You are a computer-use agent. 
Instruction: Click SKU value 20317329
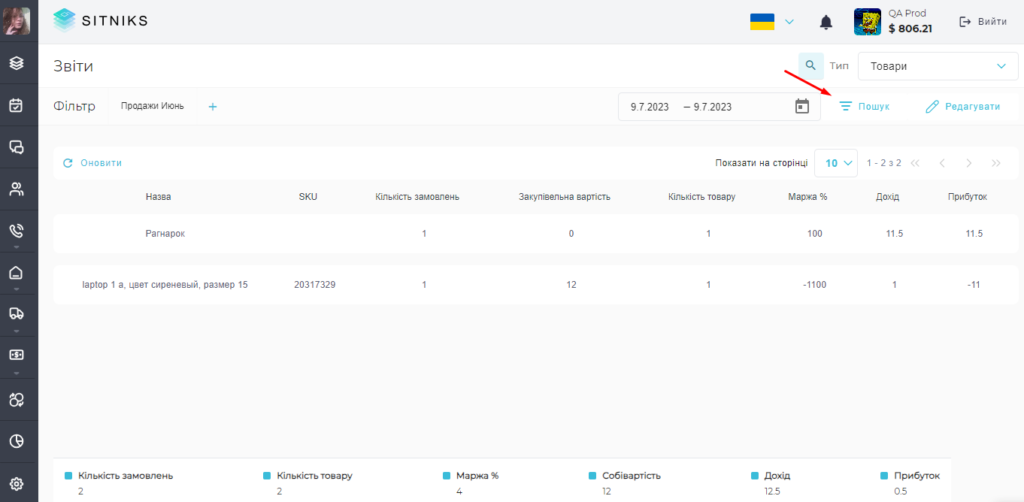tap(315, 285)
